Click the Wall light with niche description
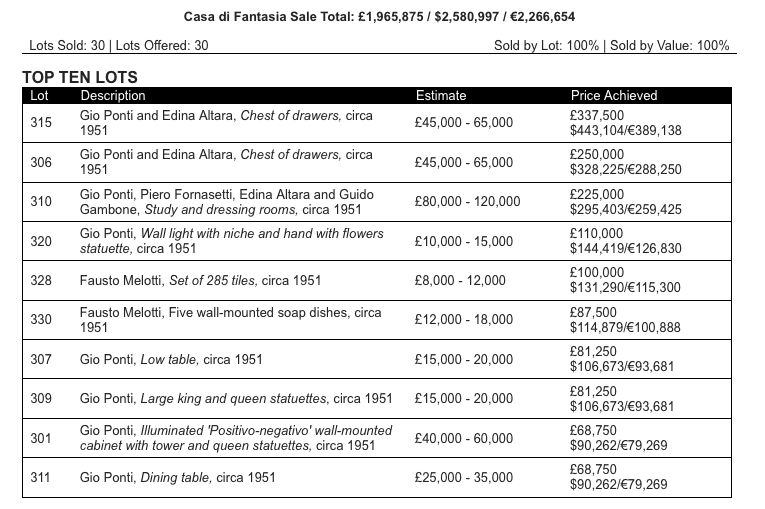 231,241
